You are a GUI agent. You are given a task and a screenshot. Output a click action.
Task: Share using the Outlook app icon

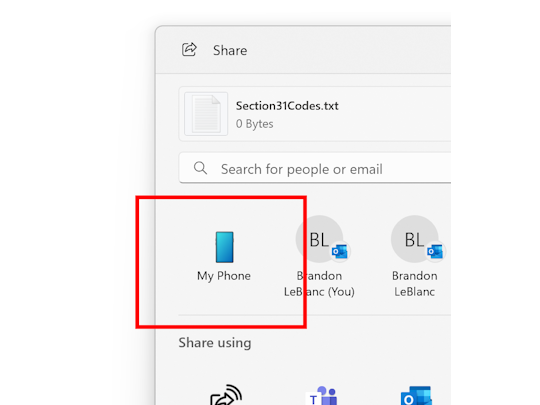click(416, 396)
